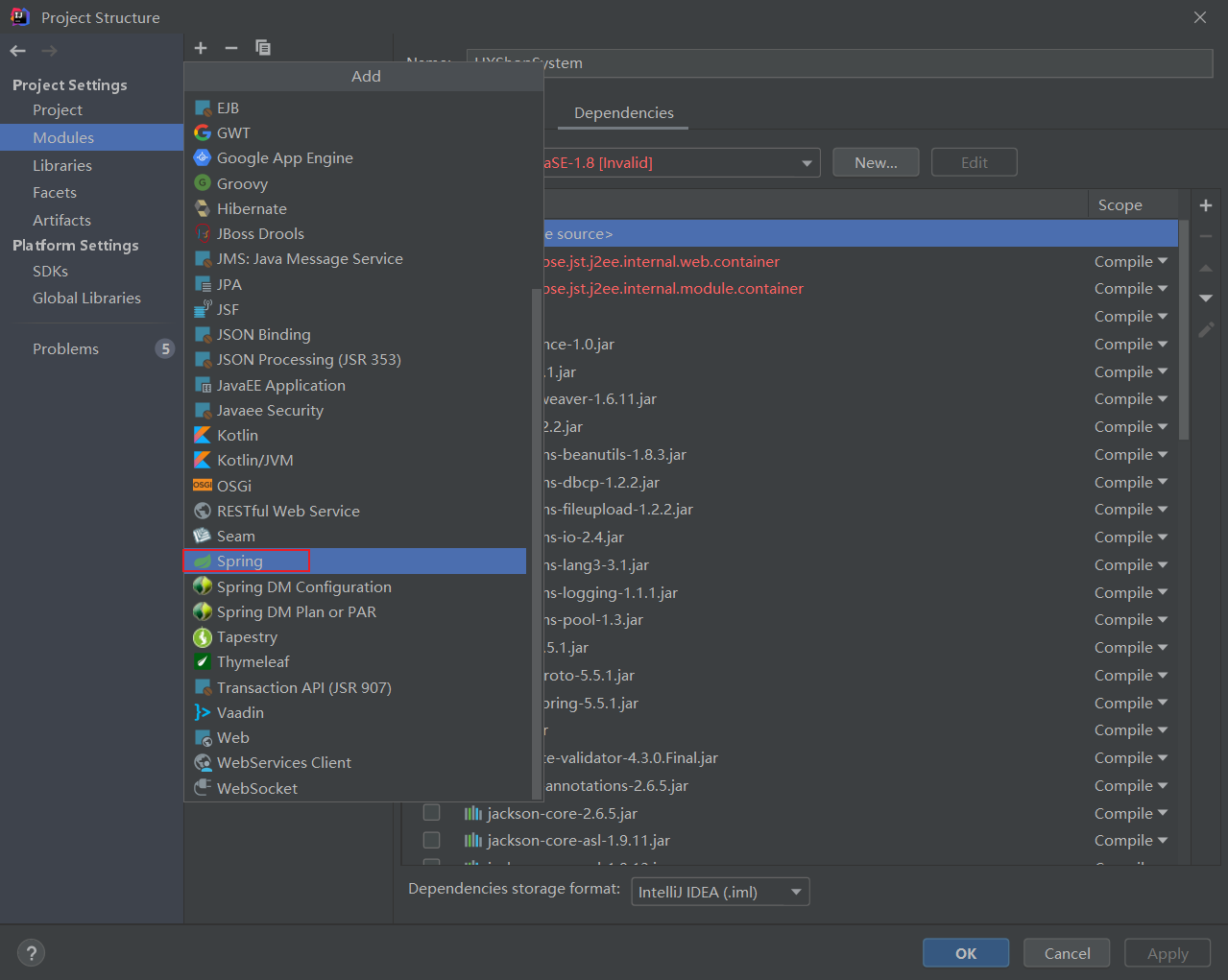Select JPA in the Add menu
Viewport: 1228px width, 980px height.
[x=354, y=284]
